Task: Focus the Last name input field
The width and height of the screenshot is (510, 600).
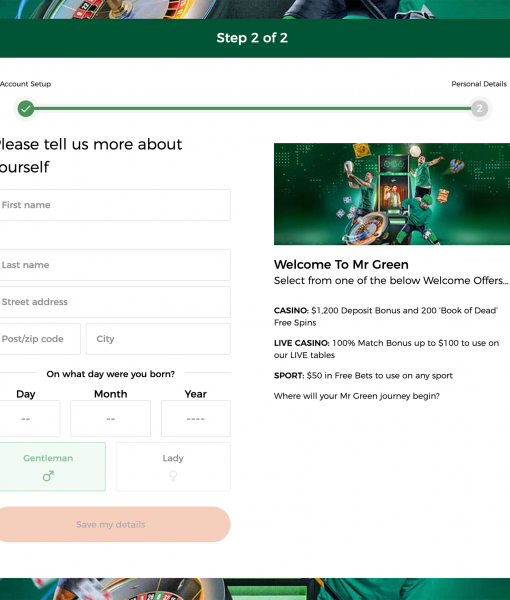Action: click(x=115, y=265)
